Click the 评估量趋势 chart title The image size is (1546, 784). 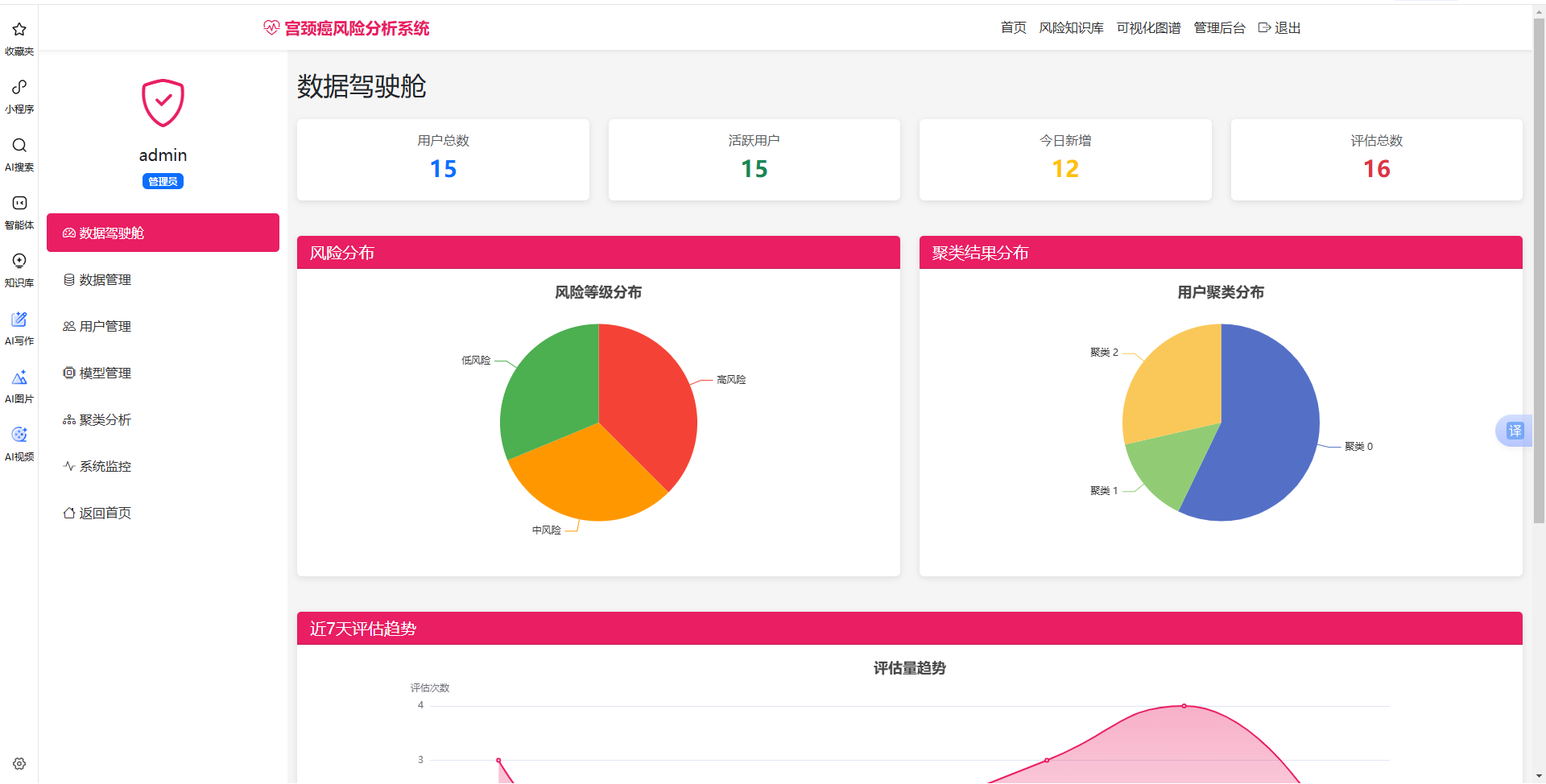(x=910, y=668)
